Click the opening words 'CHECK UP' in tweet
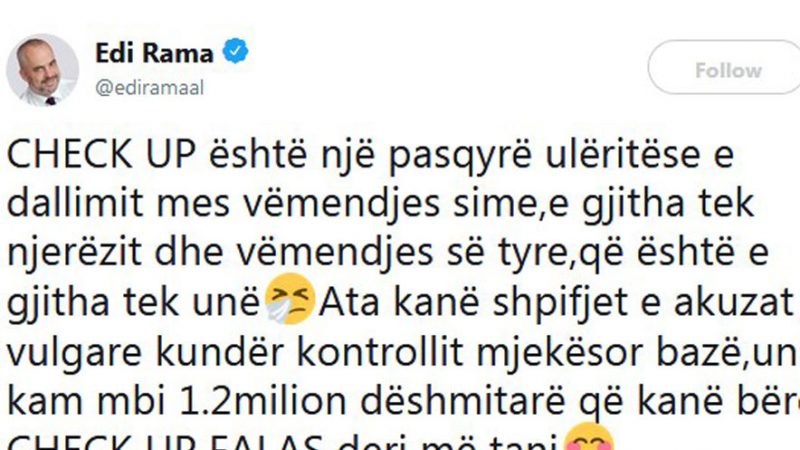This screenshot has width=800, height=450. click(x=101, y=155)
